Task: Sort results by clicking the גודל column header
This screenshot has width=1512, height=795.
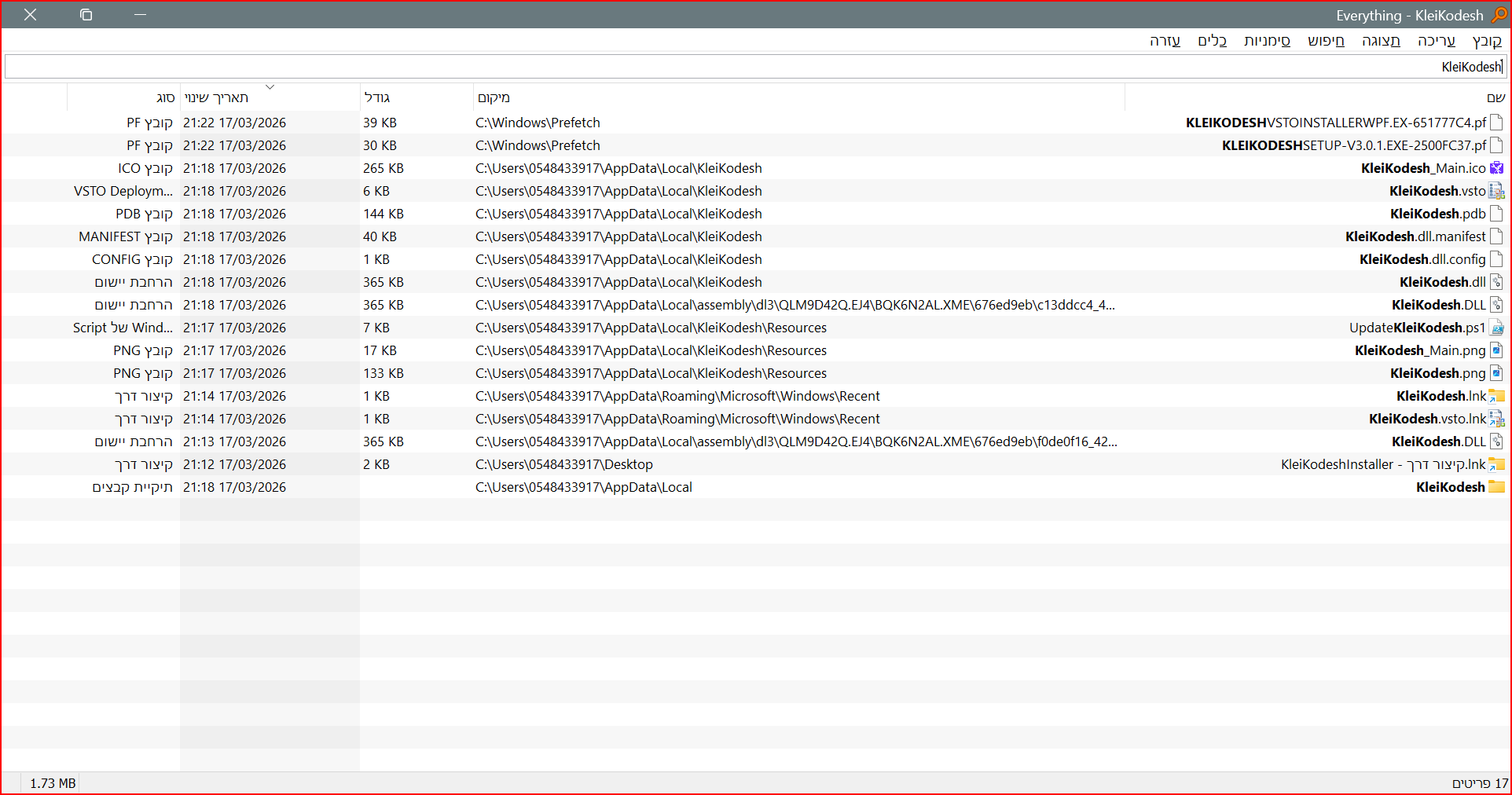Action: [379, 97]
